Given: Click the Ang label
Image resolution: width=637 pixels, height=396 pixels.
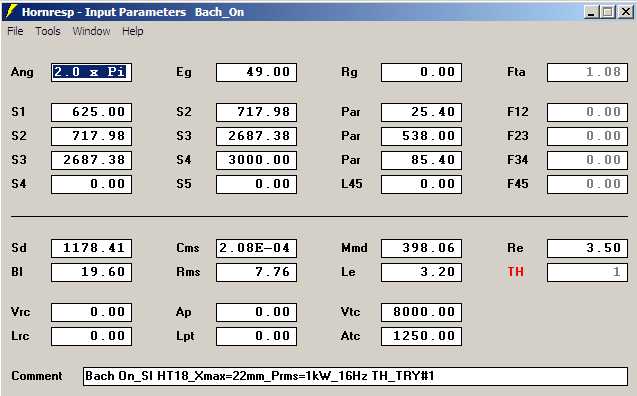Looking at the screenshot, I should (x=22, y=72).
